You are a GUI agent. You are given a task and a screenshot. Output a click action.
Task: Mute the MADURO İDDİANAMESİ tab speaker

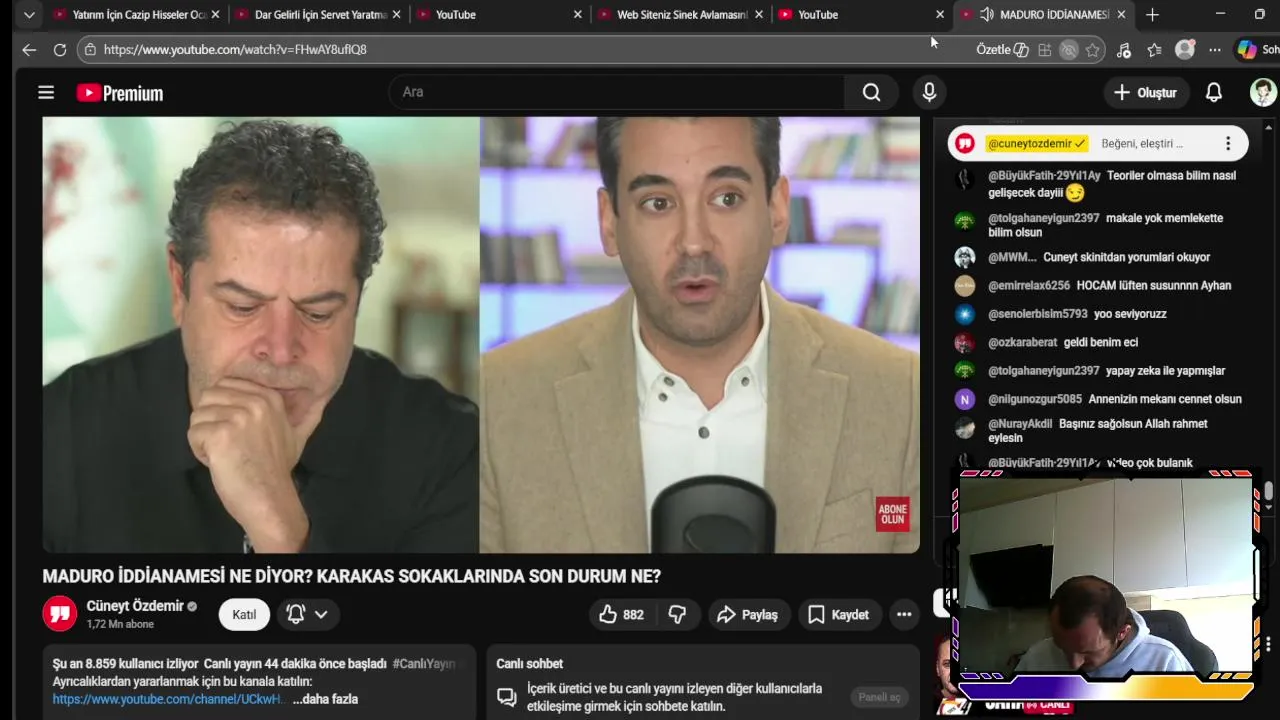click(x=987, y=15)
